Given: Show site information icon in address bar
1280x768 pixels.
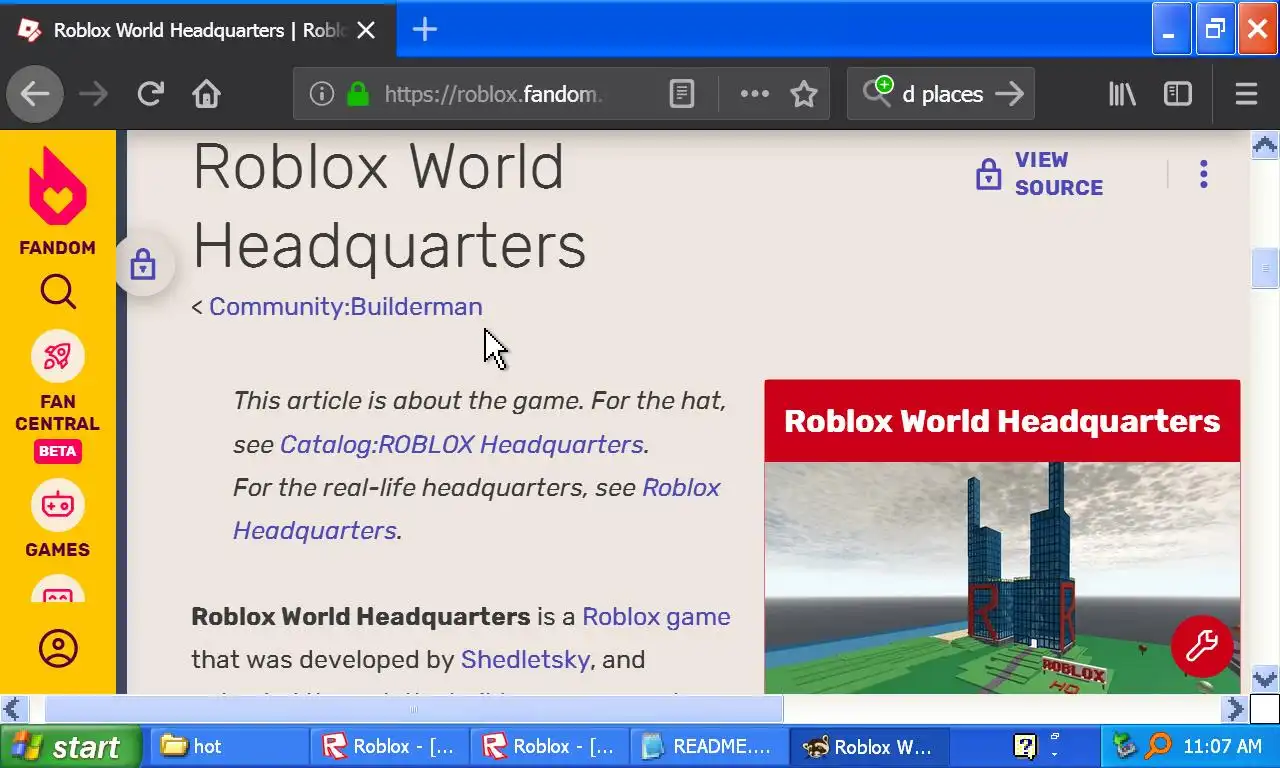Looking at the screenshot, I should pyautogui.click(x=321, y=94).
